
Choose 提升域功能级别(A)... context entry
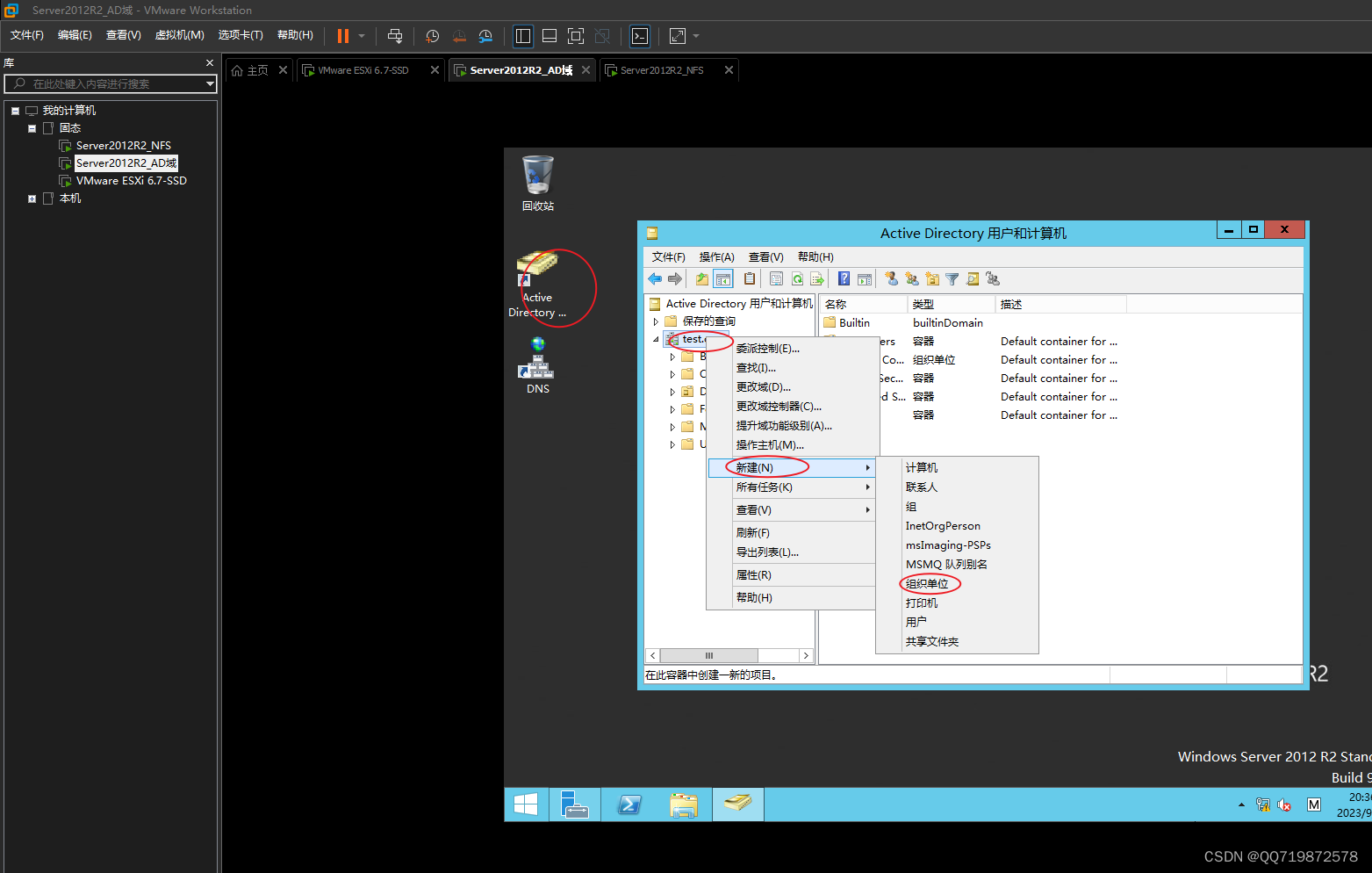pyautogui.click(x=793, y=426)
